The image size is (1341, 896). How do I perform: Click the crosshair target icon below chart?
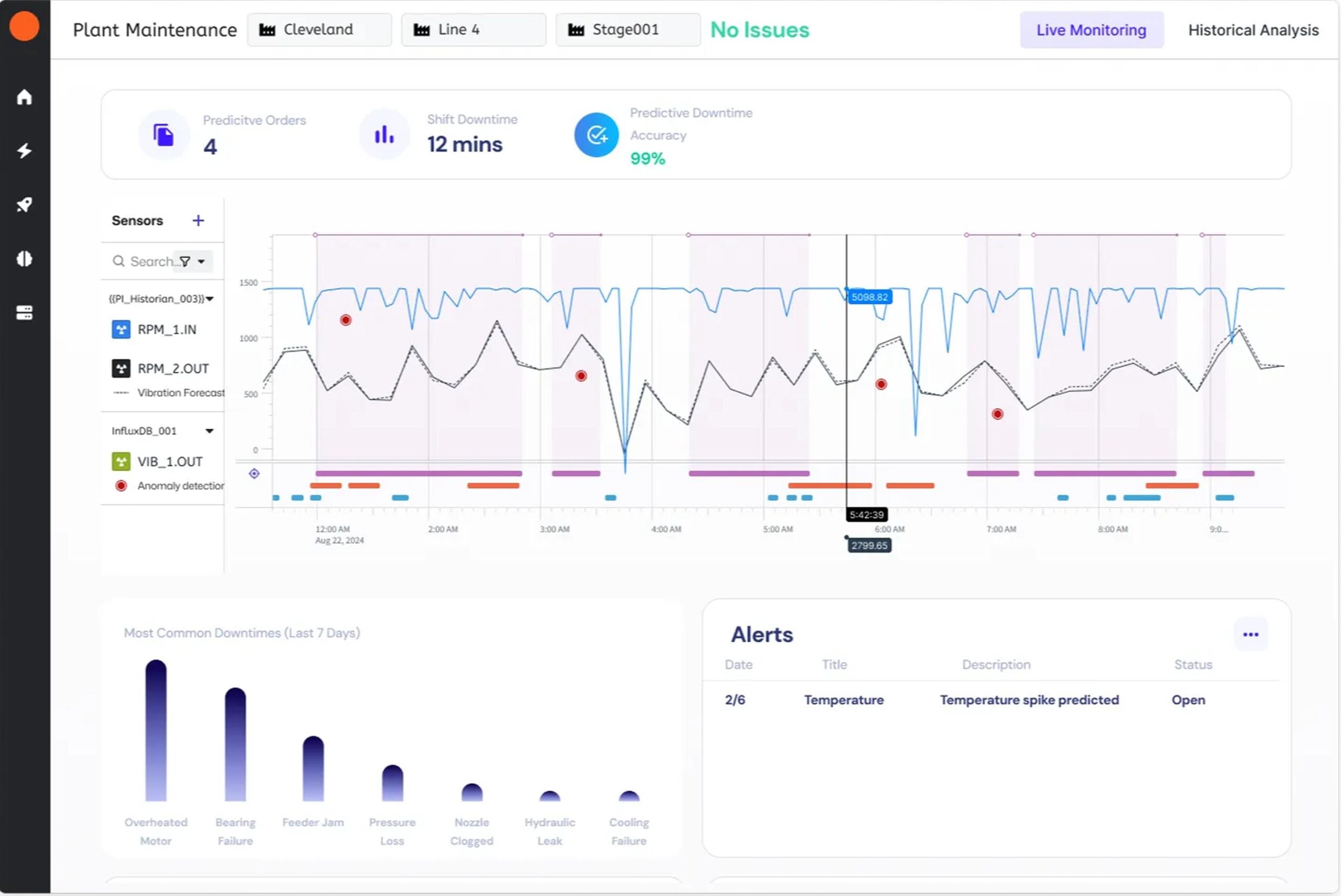[255, 474]
